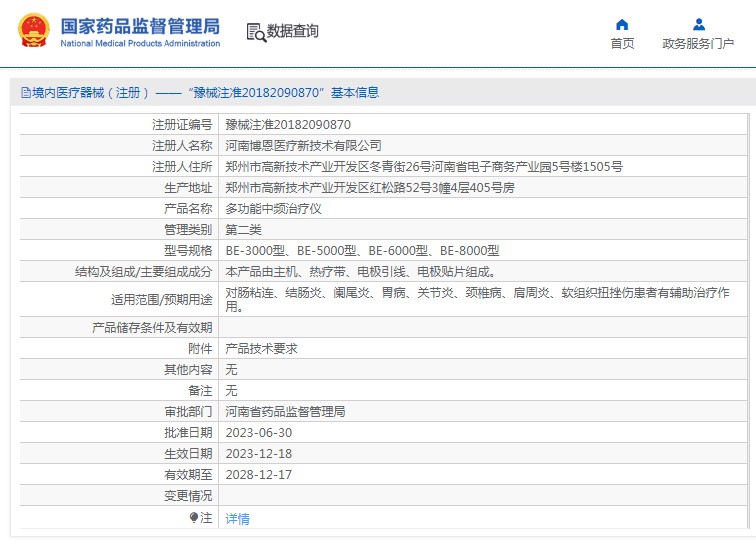Screen dimensions: 756x542
Task: Select the 结构及组成 composition value
Action: [361, 272]
